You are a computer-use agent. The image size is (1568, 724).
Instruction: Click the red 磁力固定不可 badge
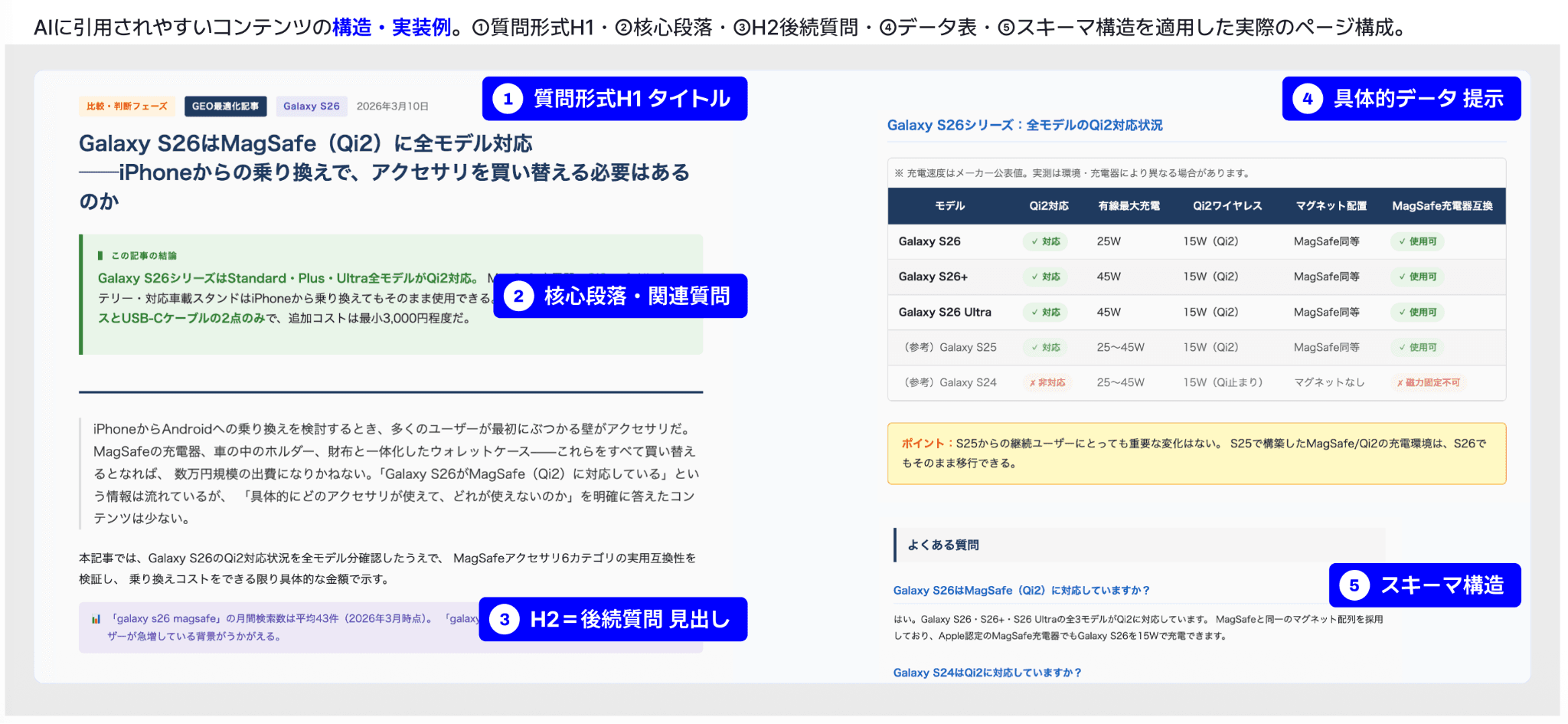coord(1428,382)
